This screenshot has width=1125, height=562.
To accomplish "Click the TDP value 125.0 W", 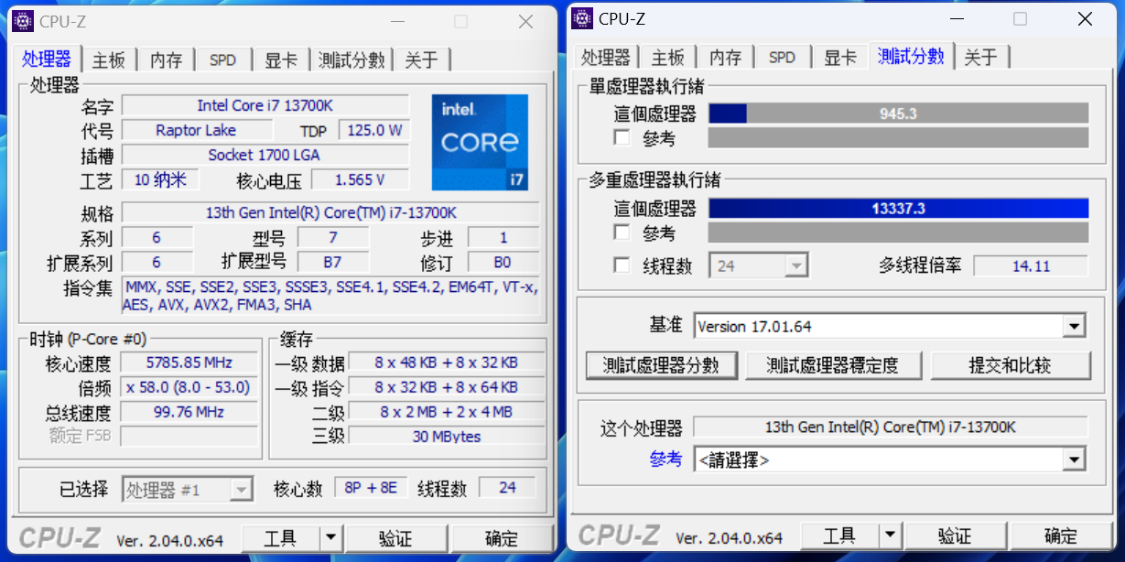I will pyautogui.click(x=374, y=130).
